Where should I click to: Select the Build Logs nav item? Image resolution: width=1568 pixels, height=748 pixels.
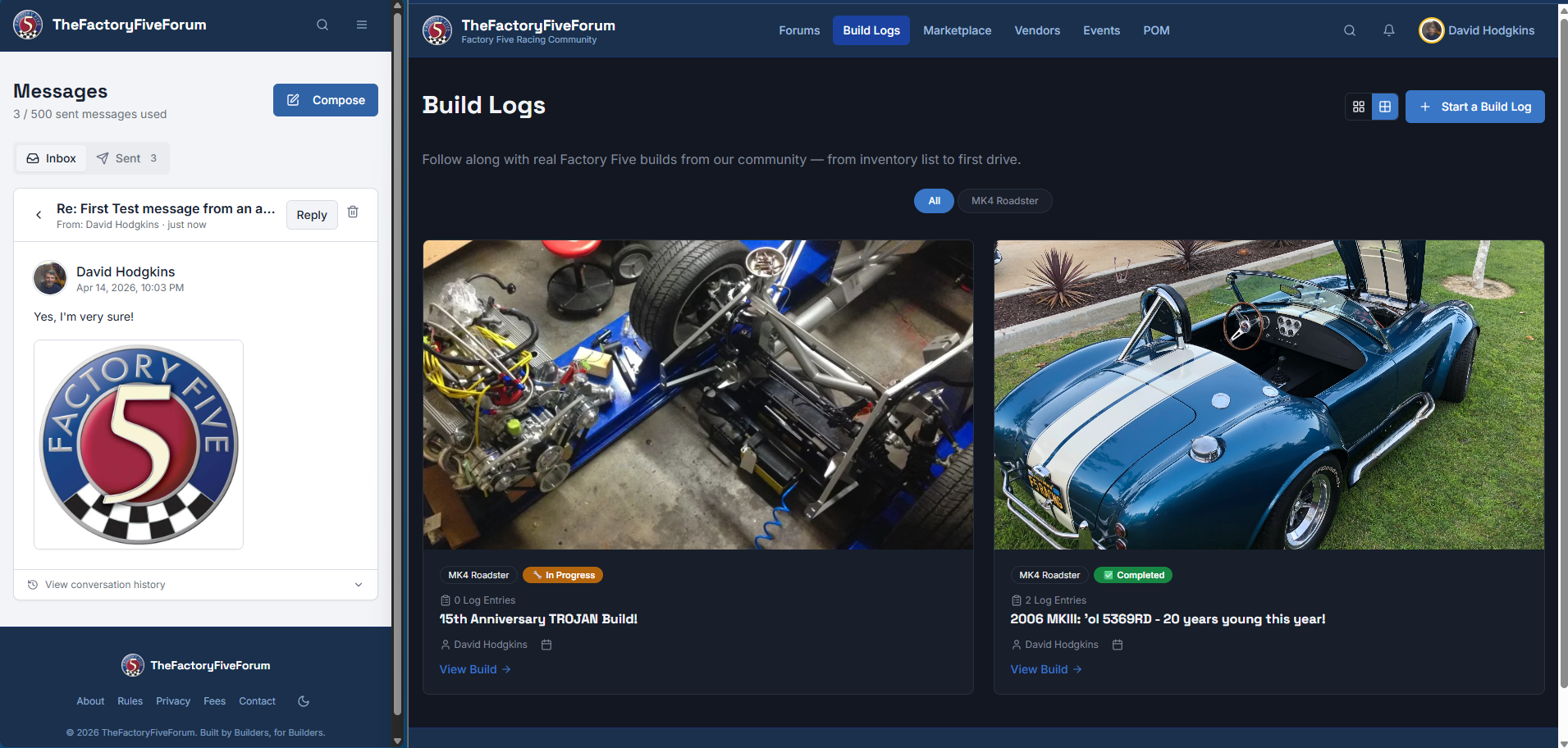point(871,30)
